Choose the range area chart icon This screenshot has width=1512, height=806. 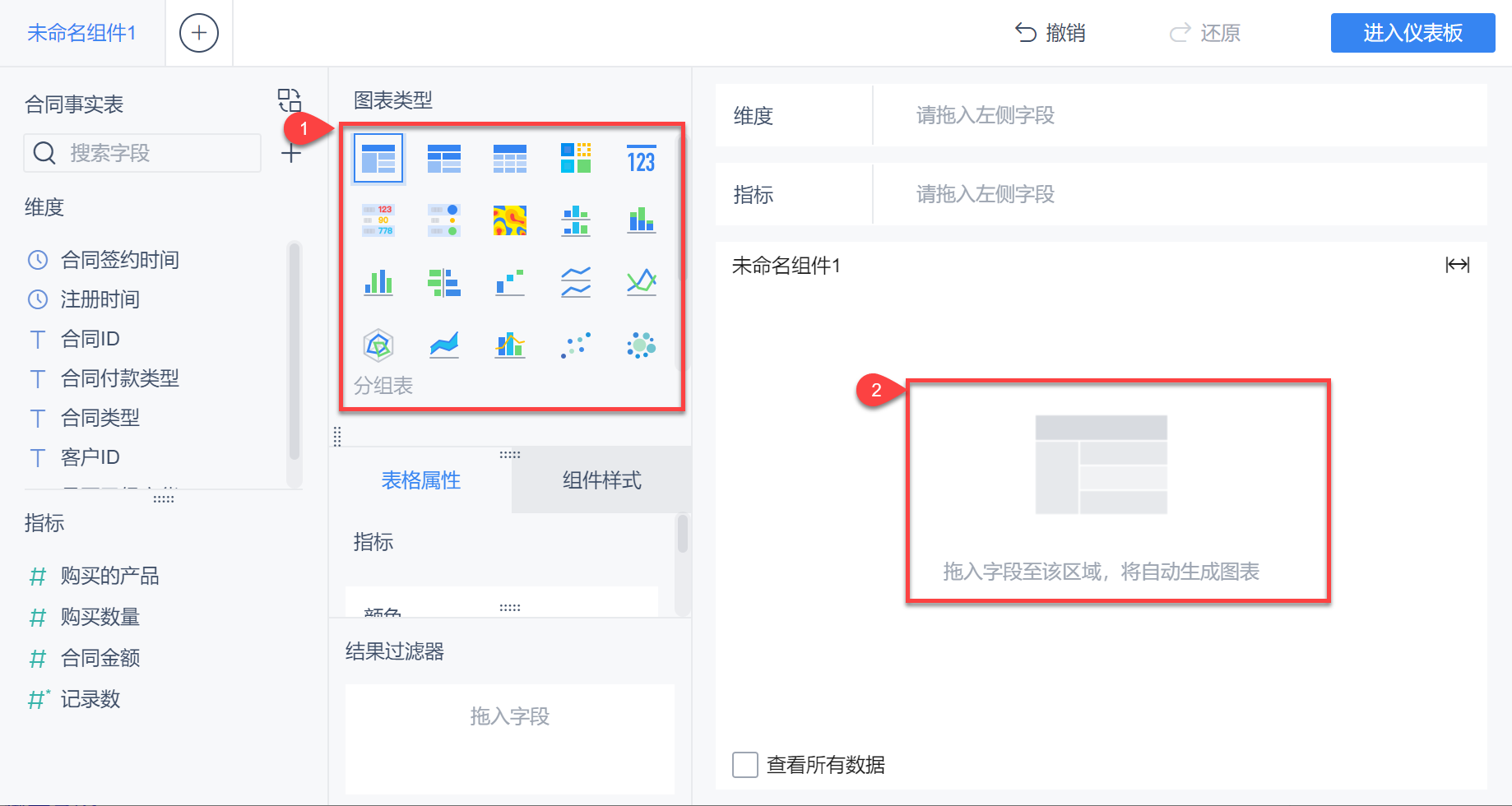point(444,345)
